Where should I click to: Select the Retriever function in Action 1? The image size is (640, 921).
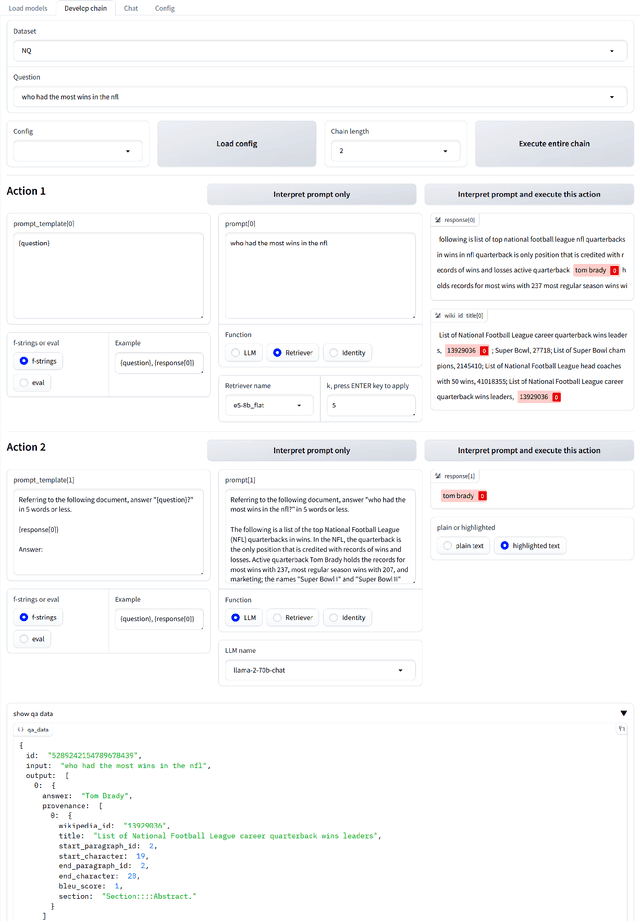(x=279, y=352)
